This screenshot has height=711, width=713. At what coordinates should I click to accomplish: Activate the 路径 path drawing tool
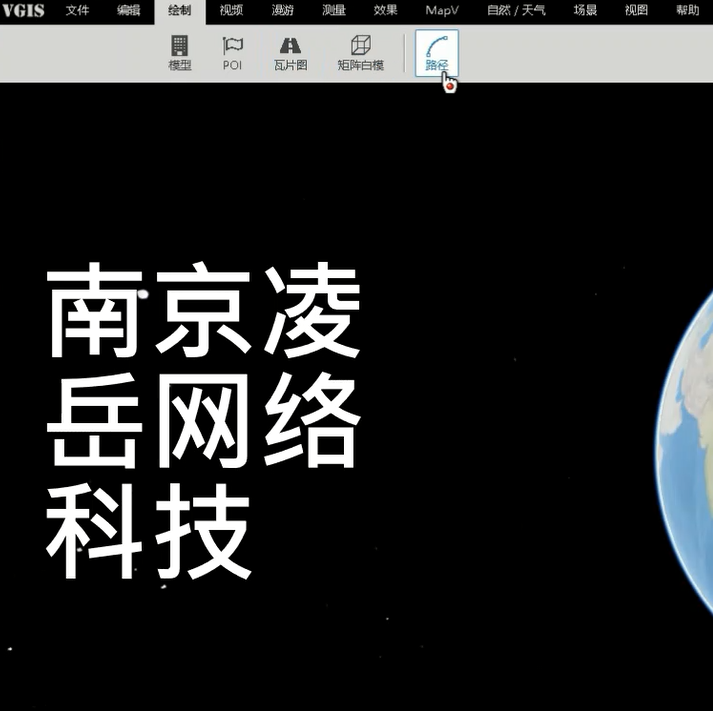437,53
